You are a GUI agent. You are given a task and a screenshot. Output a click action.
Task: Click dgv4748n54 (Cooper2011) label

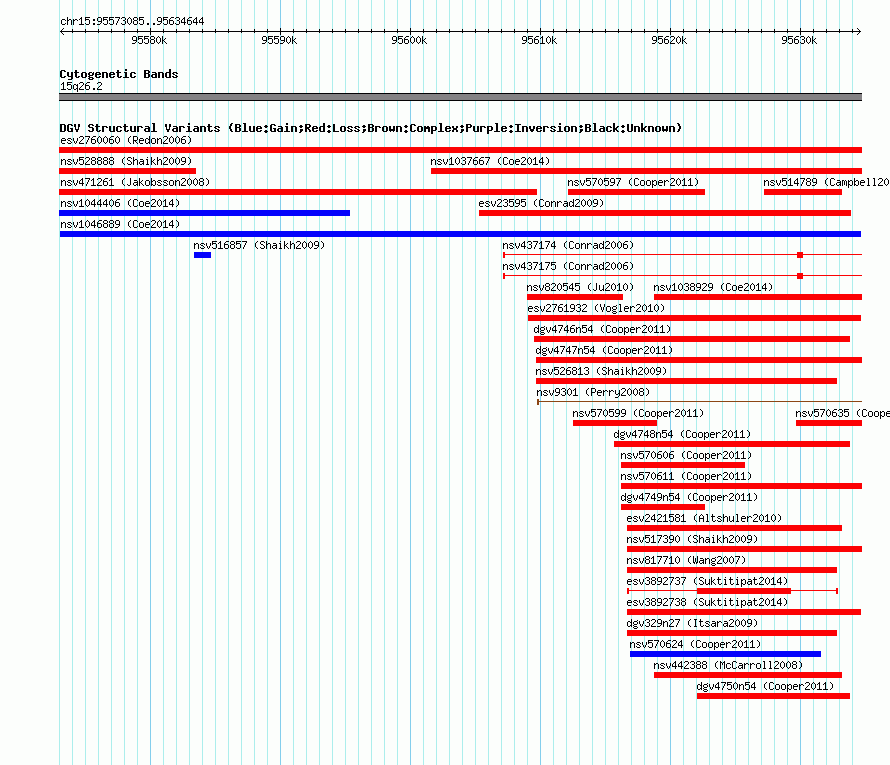coord(682,434)
